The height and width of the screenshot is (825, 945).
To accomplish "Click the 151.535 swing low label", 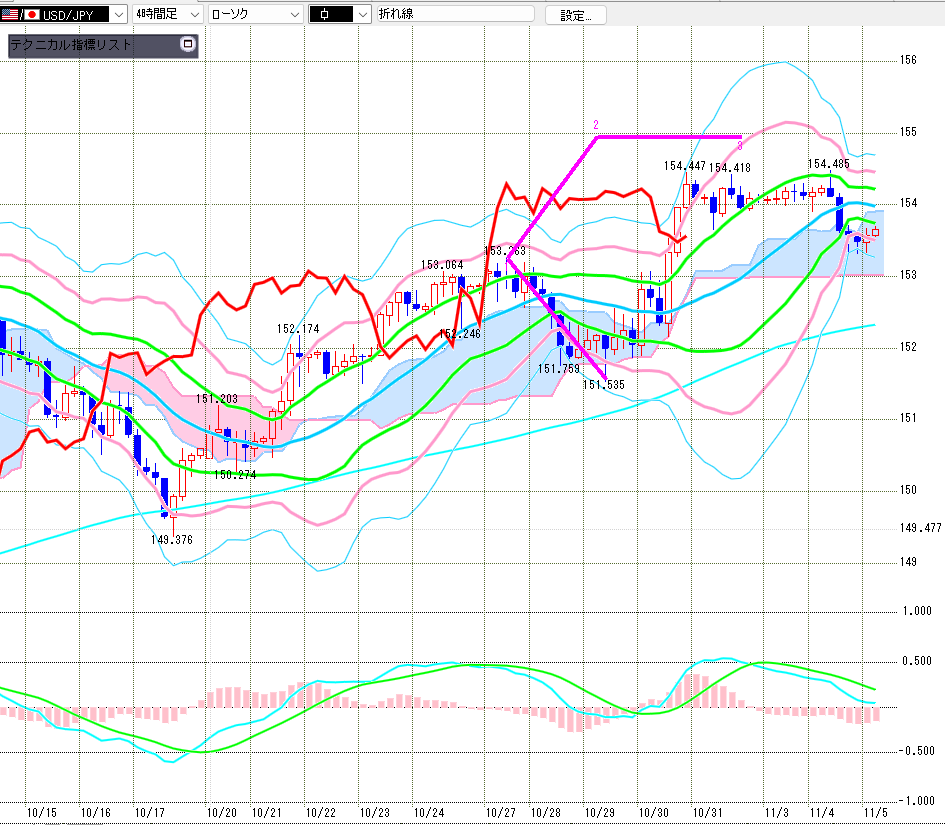I will [x=603, y=384].
